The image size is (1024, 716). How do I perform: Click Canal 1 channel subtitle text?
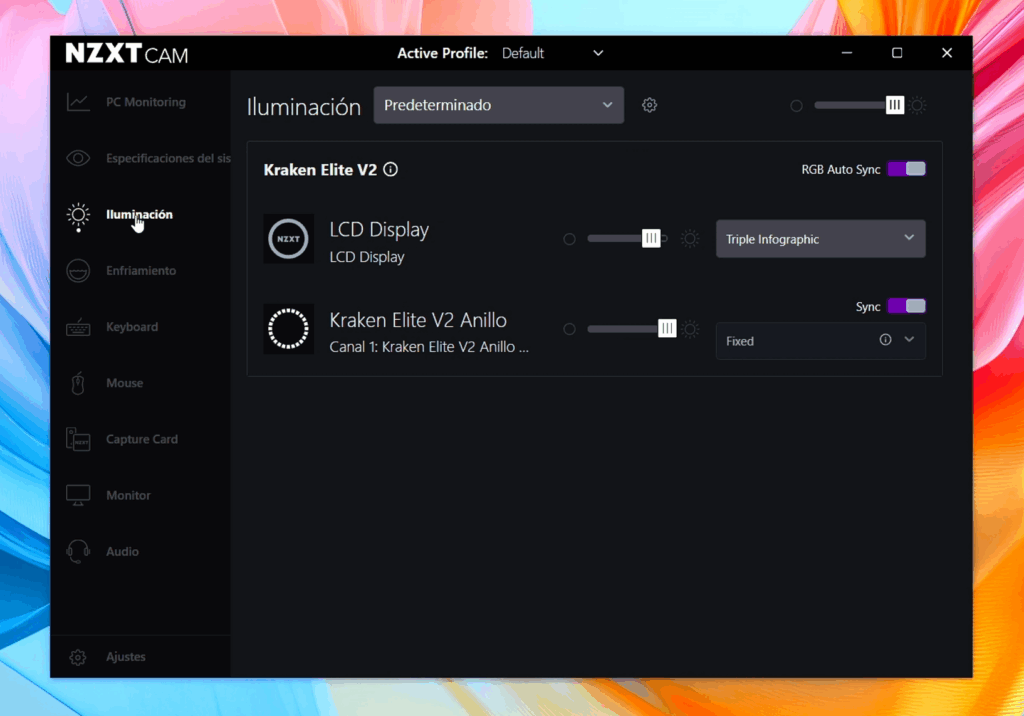coord(429,347)
